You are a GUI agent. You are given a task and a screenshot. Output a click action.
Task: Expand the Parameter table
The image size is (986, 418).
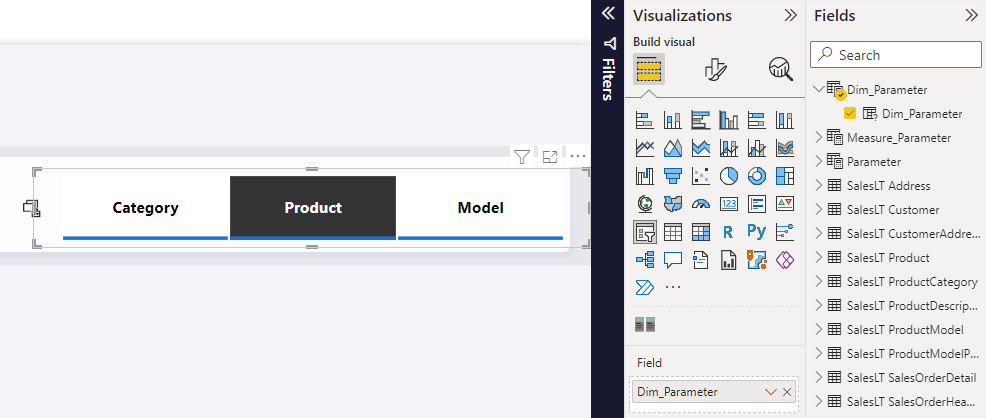coord(818,162)
